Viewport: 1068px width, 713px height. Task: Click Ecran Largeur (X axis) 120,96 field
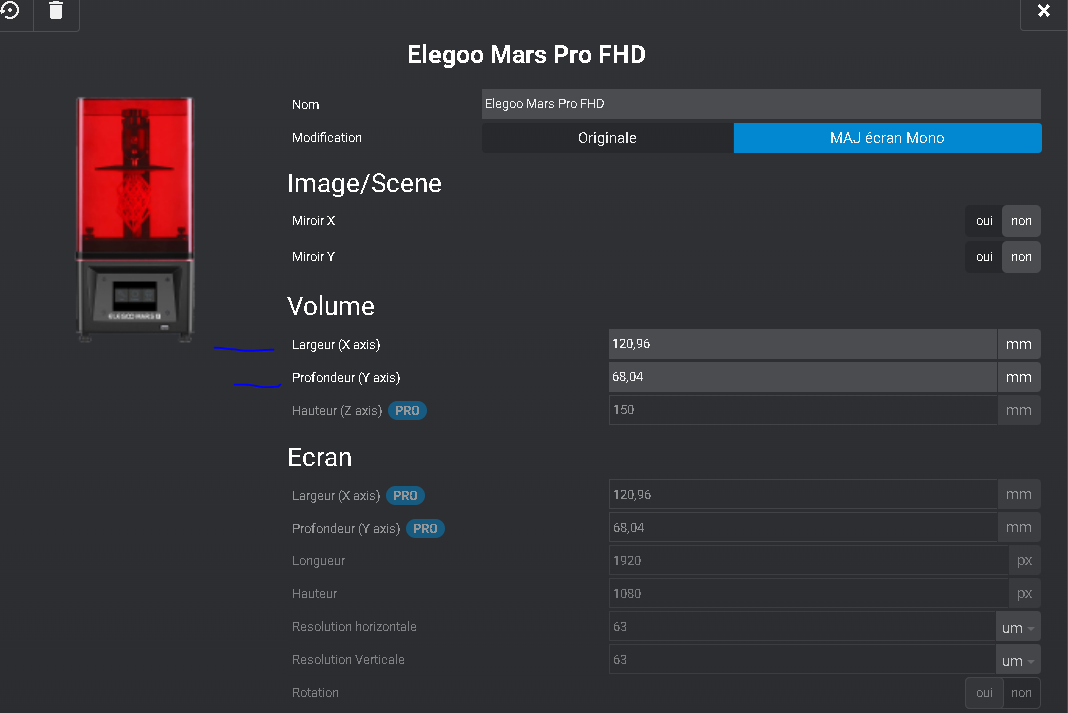coord(802,494)
